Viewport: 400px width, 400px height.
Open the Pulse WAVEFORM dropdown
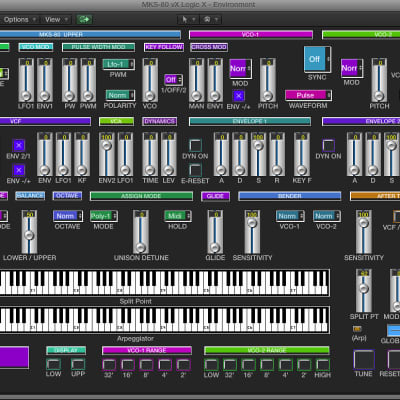pyautogui.click(x=308, y=95)
